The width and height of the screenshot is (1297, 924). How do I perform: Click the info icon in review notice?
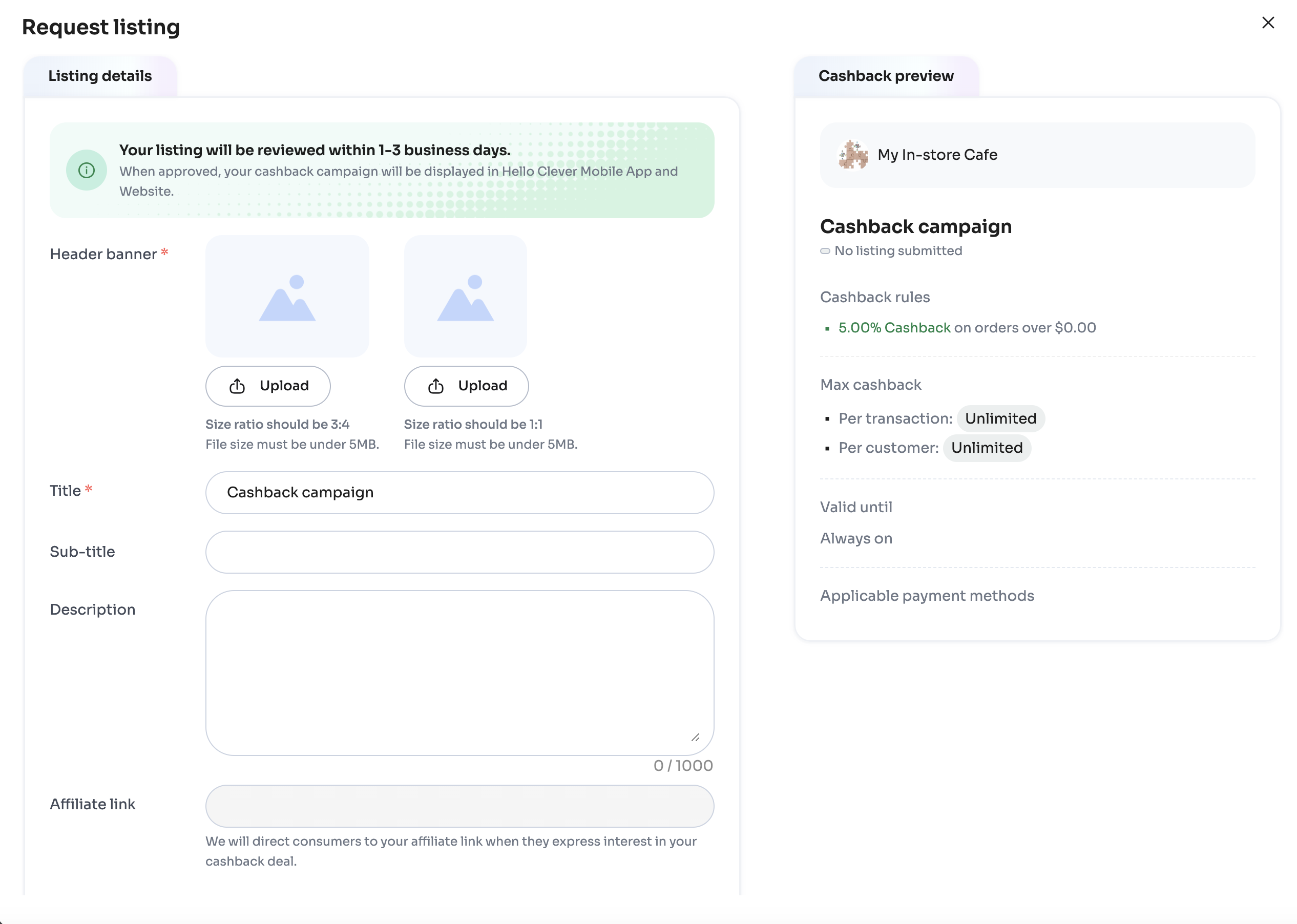click(x=87, y=170)
